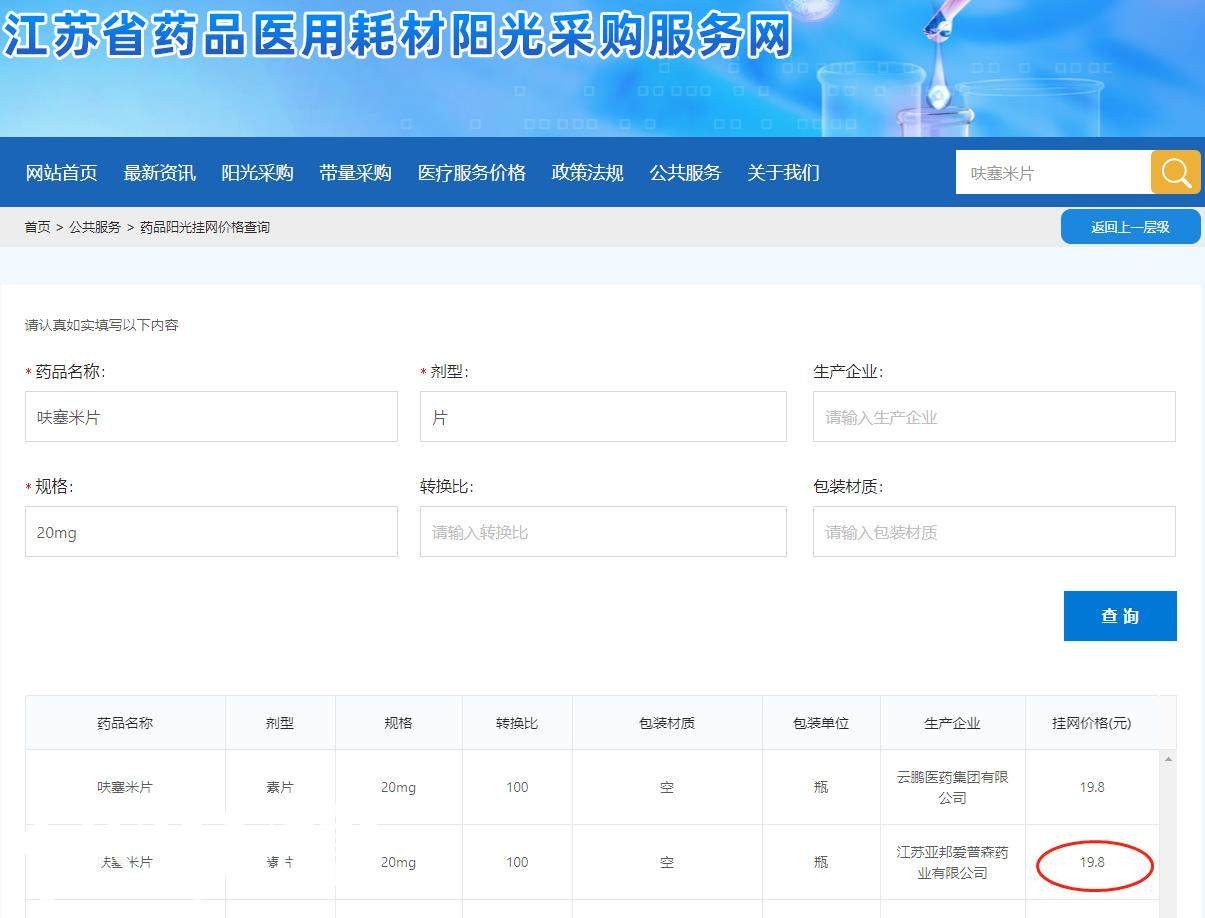
Task: Open the 公共服务 menu
Action: [x=685, y=173]
